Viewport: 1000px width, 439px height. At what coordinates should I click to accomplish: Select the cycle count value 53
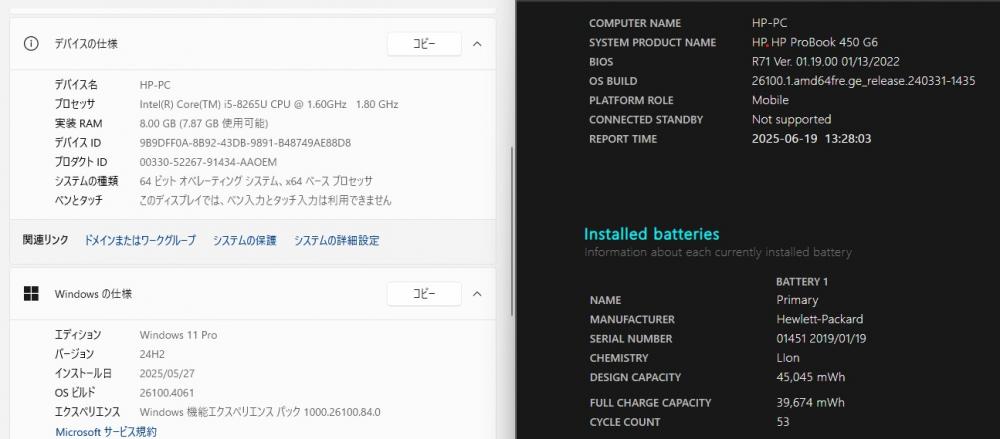click(x=783, y=422)
